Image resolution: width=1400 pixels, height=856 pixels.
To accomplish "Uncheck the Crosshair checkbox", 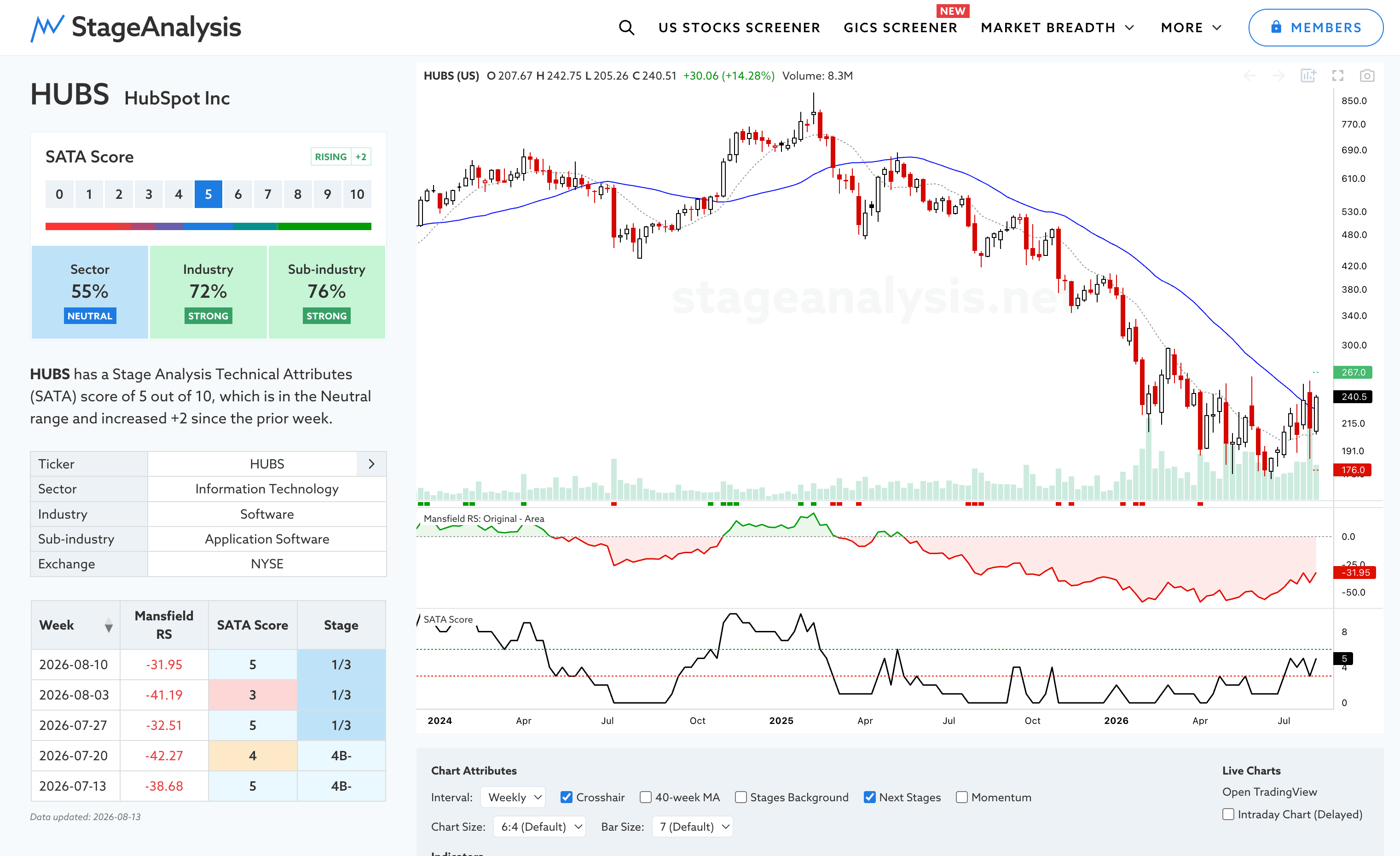I will click(x=567, y=797).
